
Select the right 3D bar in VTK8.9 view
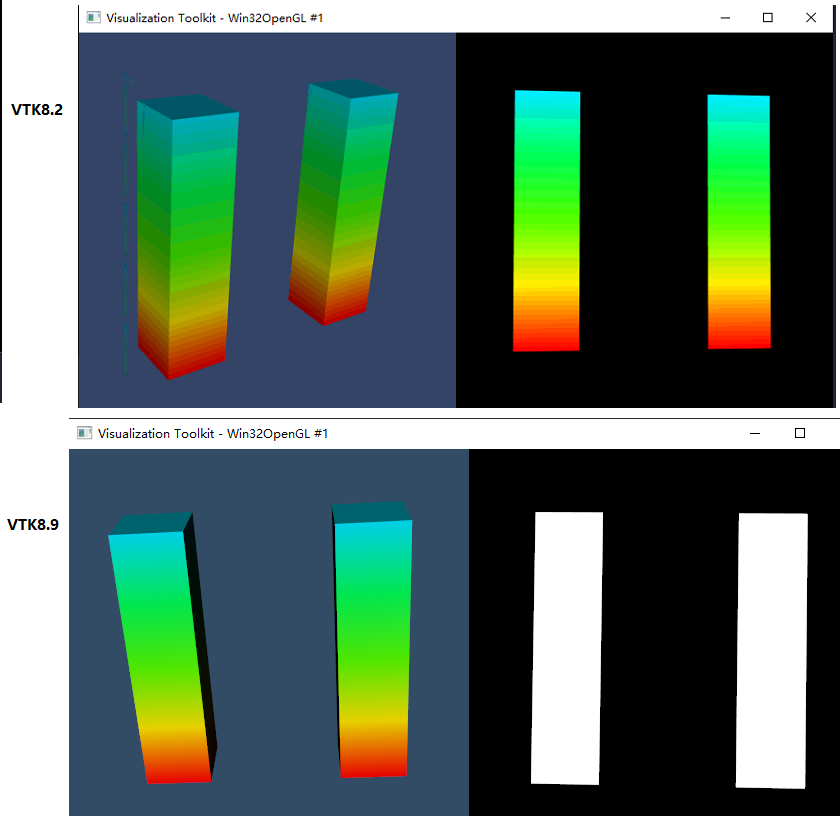[x=373, y=640]
